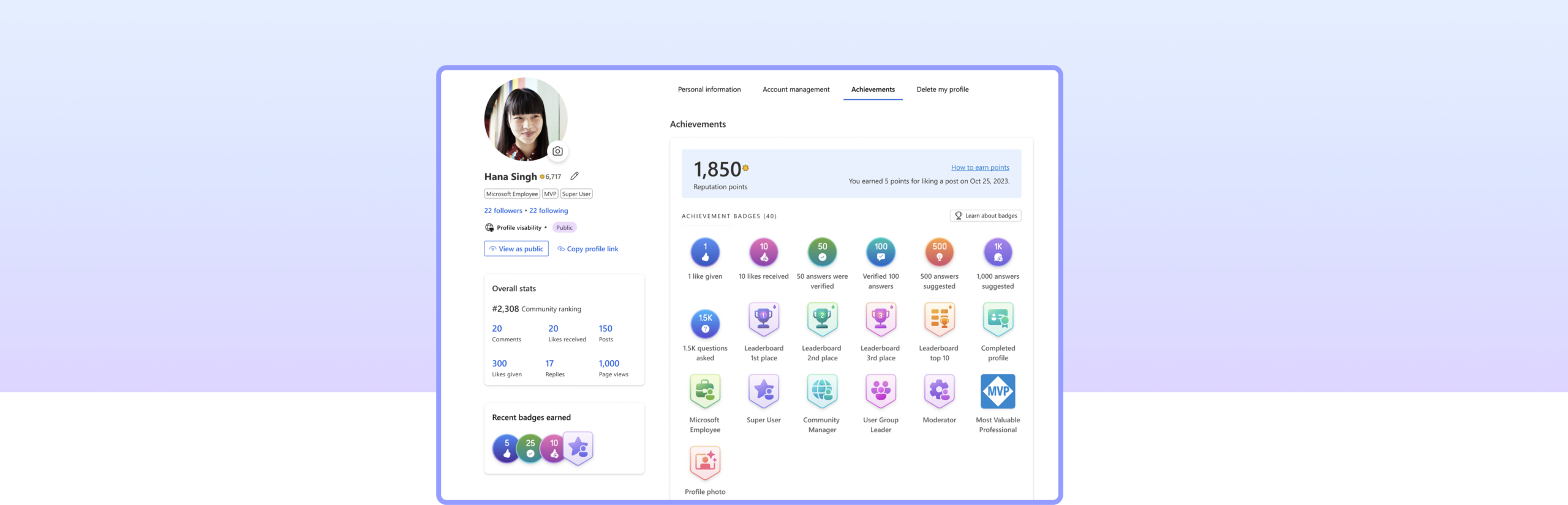Select the Leaderboard 1st place badge
This screenshot has height=505, width=1568.
(764, 320)
